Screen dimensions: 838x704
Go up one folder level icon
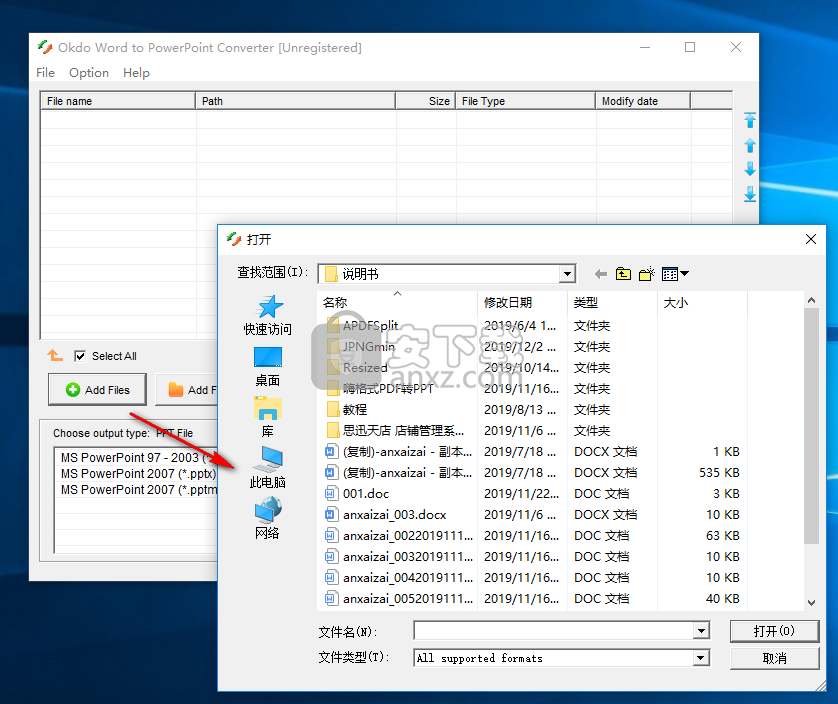[623, 274]
